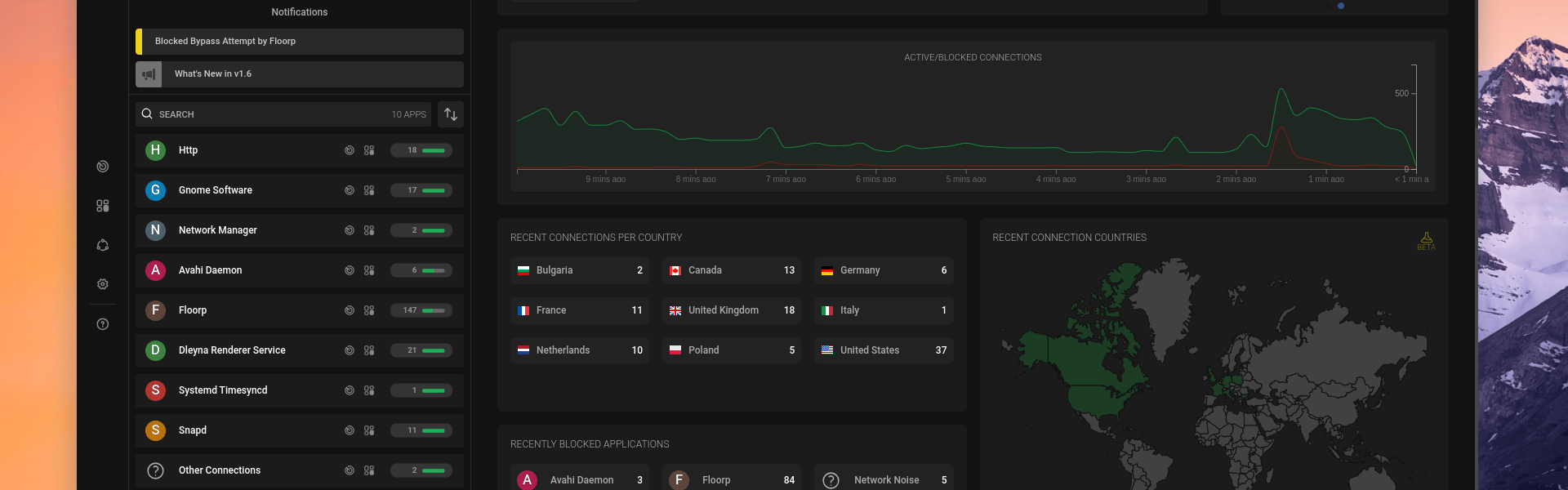
Task: Open app settings icon for Gnome Software
Action: click(369, 190)
